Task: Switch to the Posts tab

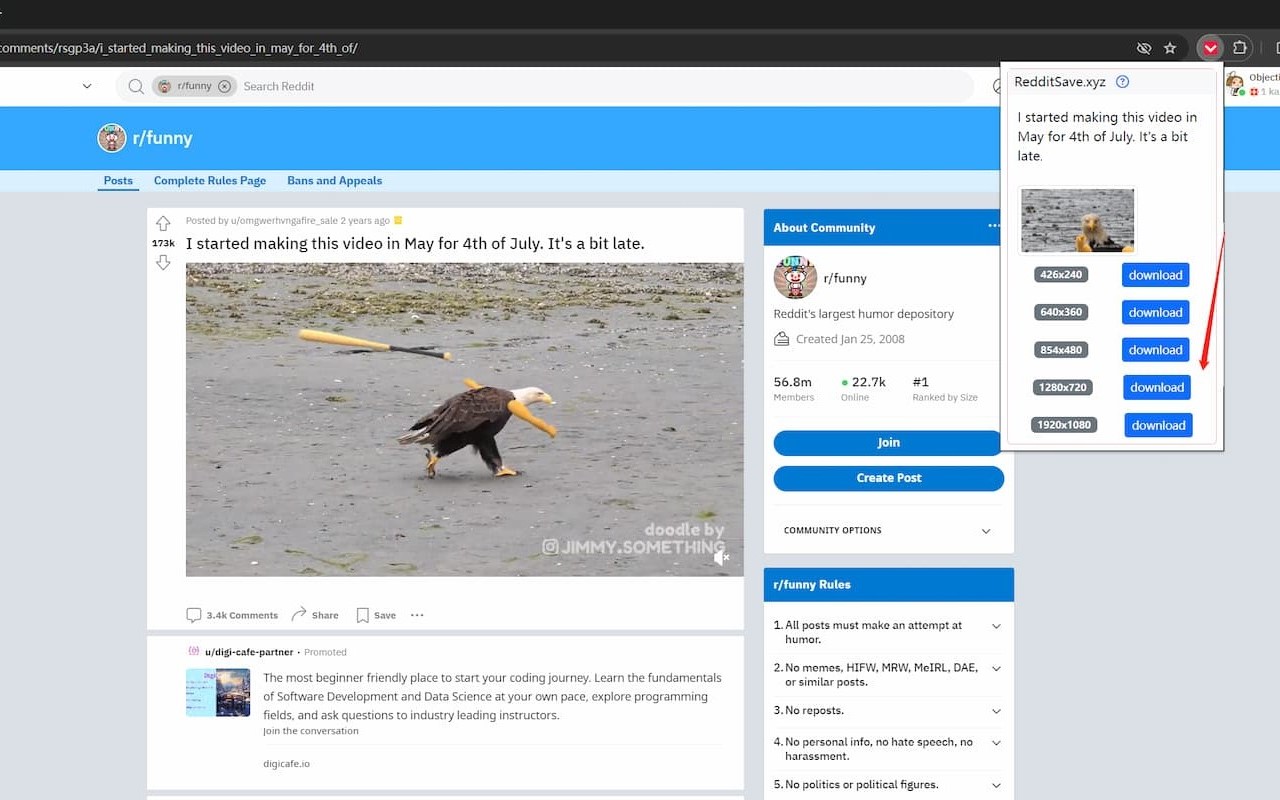Action: point(118,181)
